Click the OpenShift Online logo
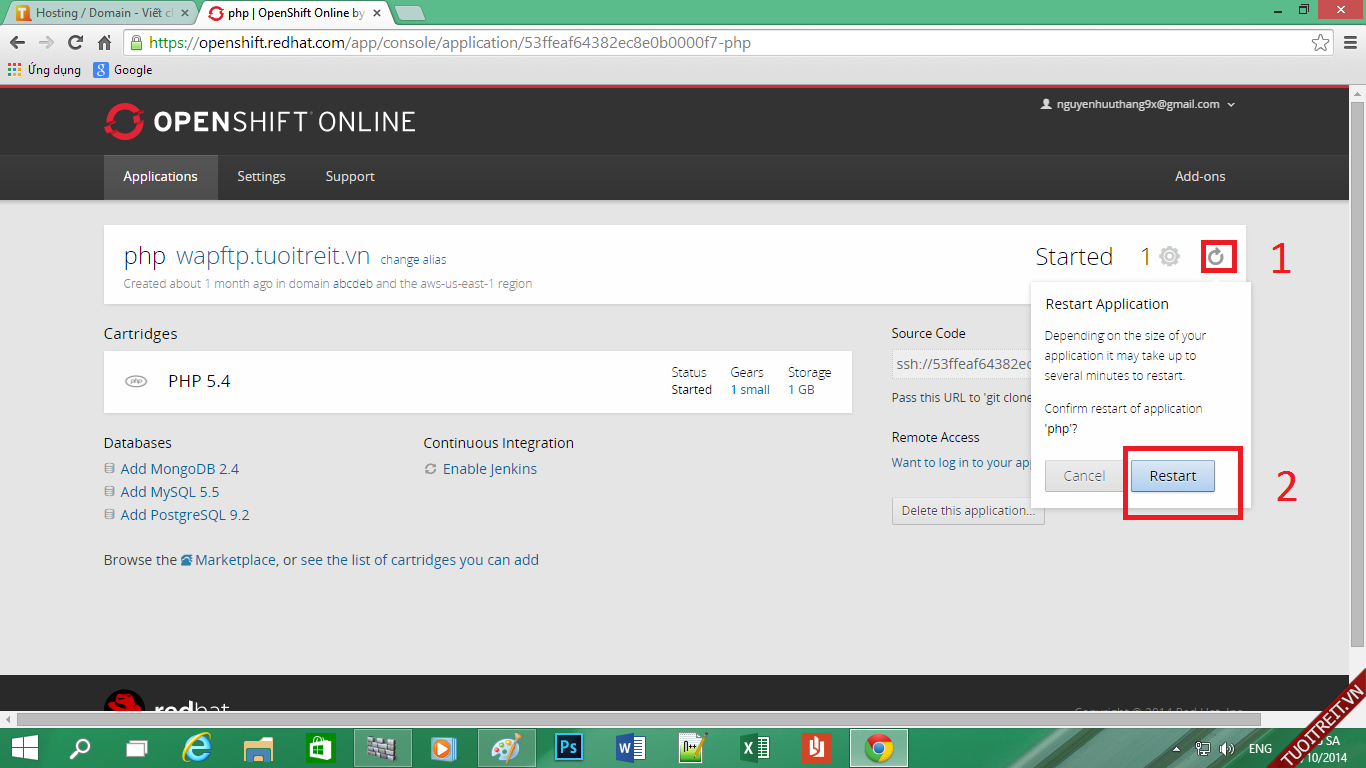 [260, 122]
